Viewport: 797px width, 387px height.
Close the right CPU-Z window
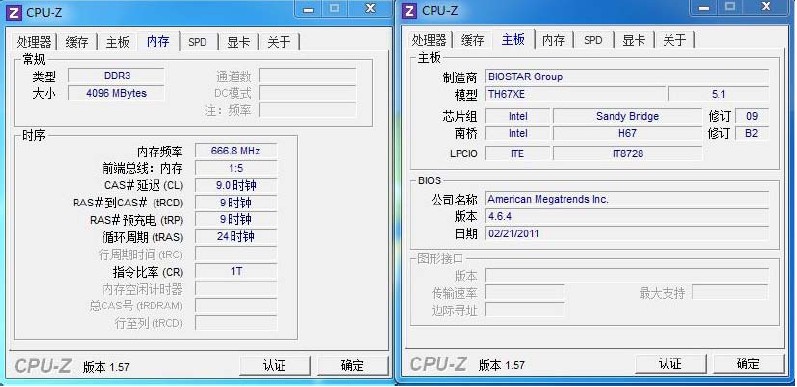766,7
